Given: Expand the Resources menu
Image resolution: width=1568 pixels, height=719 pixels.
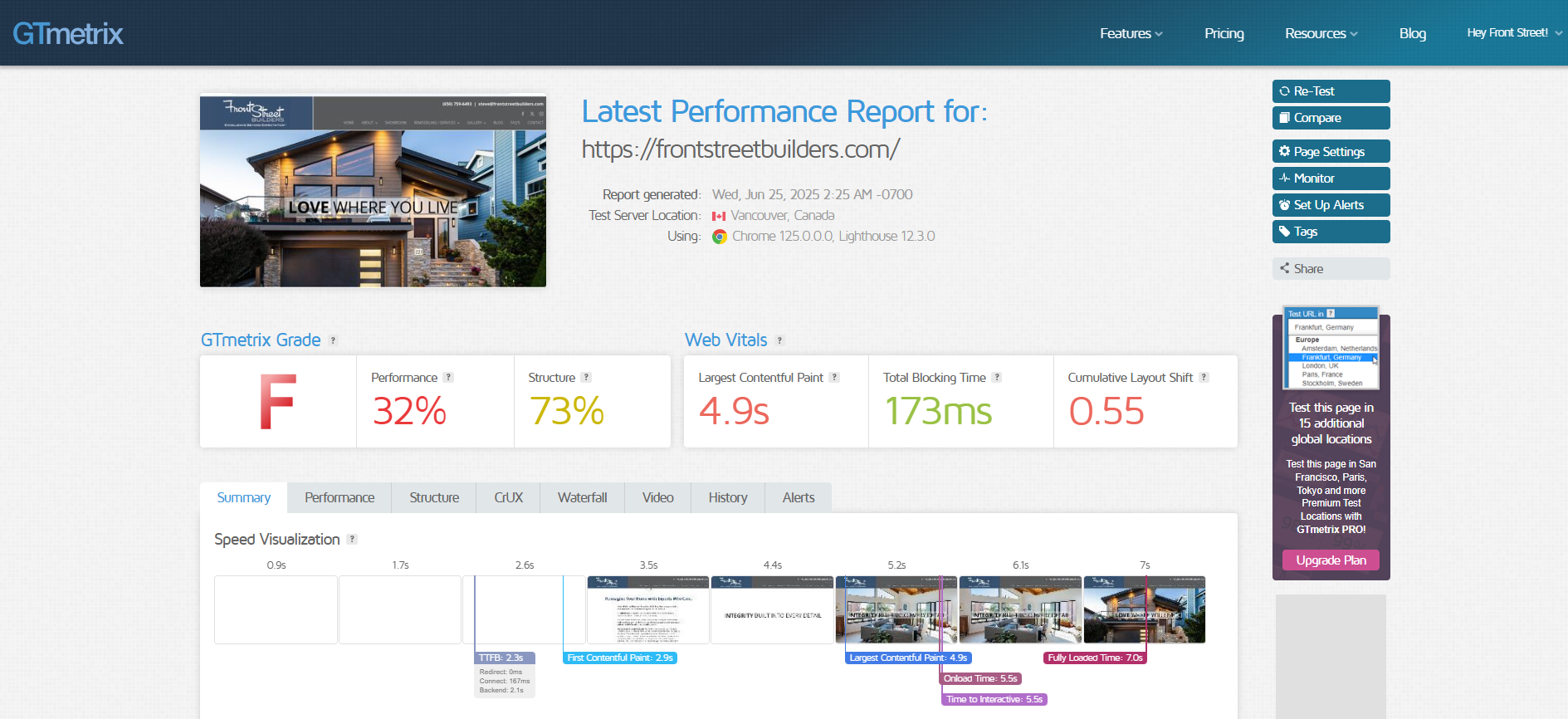Looking at the screenshot, I should coord(1321,33).
